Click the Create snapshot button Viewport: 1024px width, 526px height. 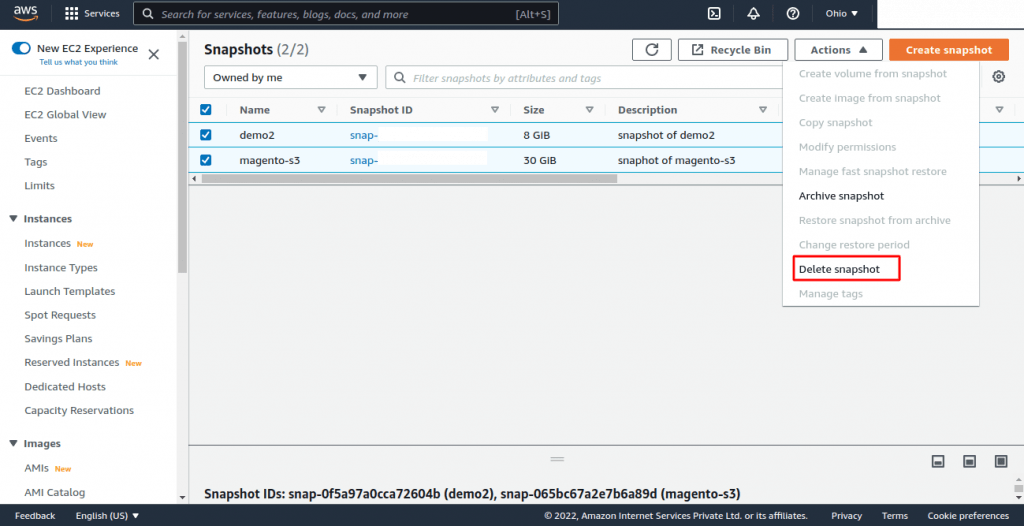pos(949,50)
